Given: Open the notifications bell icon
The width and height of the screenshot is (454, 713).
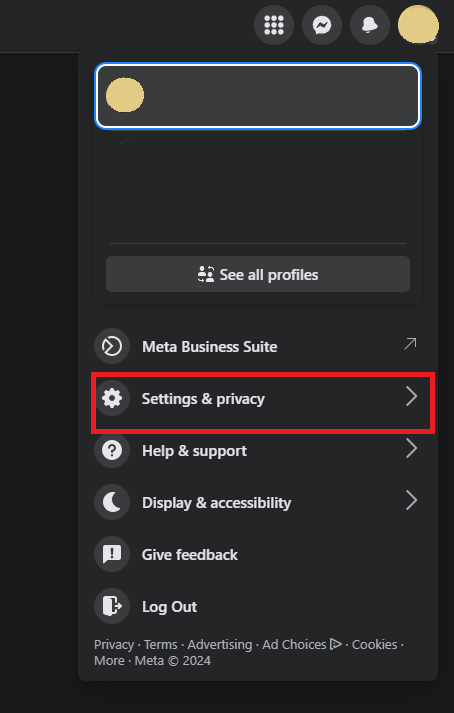Looking at the screenshot, I should 370,25.
